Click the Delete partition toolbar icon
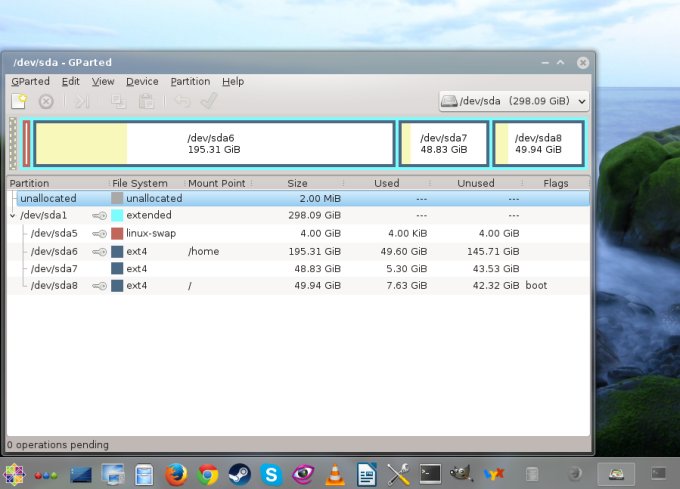 (46, 101)
